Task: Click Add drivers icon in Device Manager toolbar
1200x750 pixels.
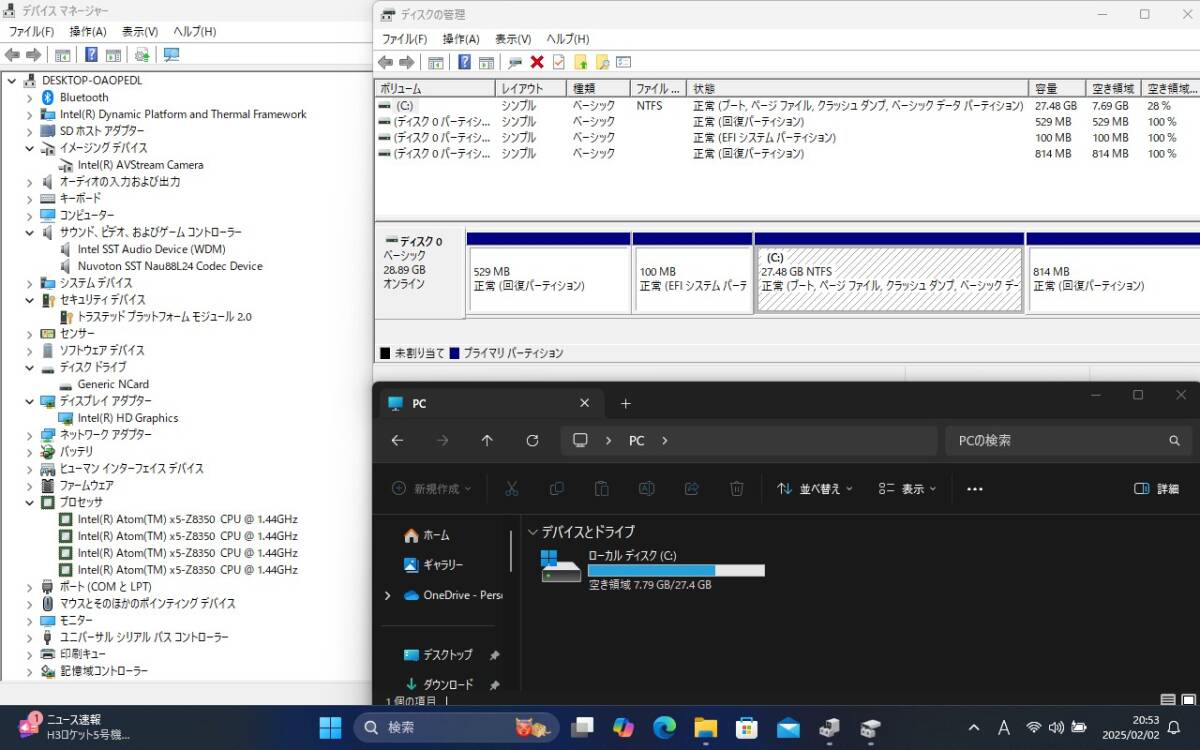Action: point(142,55)
